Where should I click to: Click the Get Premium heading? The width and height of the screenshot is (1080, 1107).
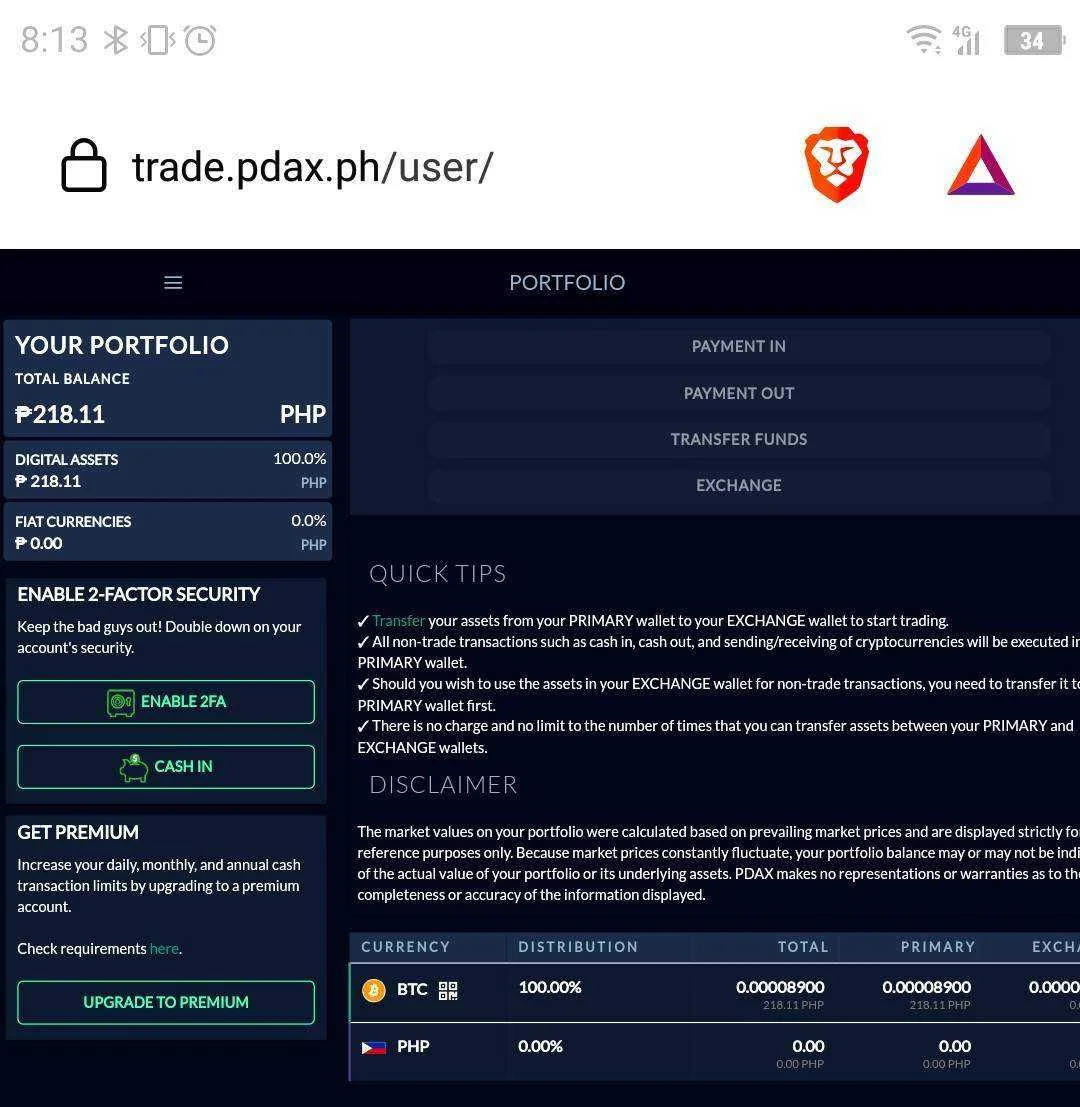click(78, 832)
